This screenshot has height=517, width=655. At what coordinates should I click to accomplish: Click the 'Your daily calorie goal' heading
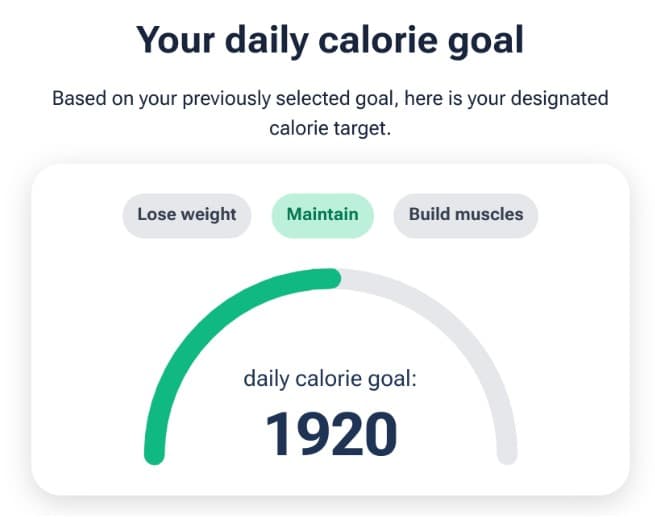point(330,41)
